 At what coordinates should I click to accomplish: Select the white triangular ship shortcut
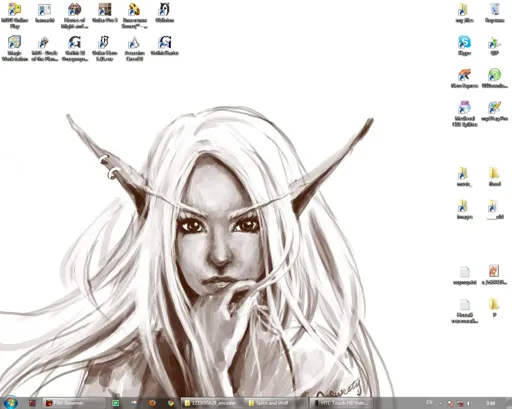point(134,49)
